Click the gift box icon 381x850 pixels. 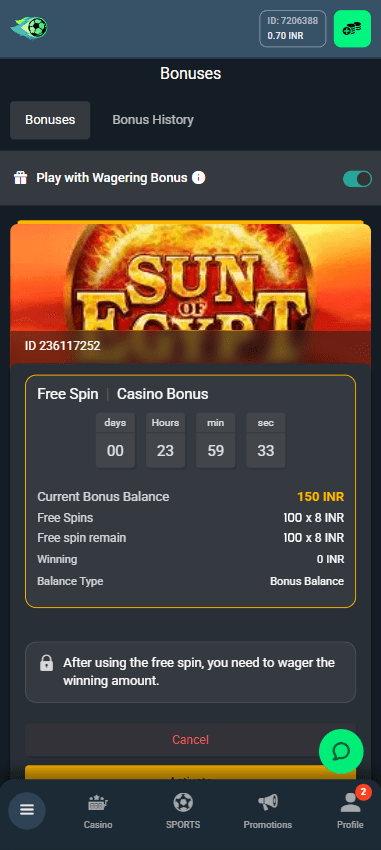click(x=21, y=178)
